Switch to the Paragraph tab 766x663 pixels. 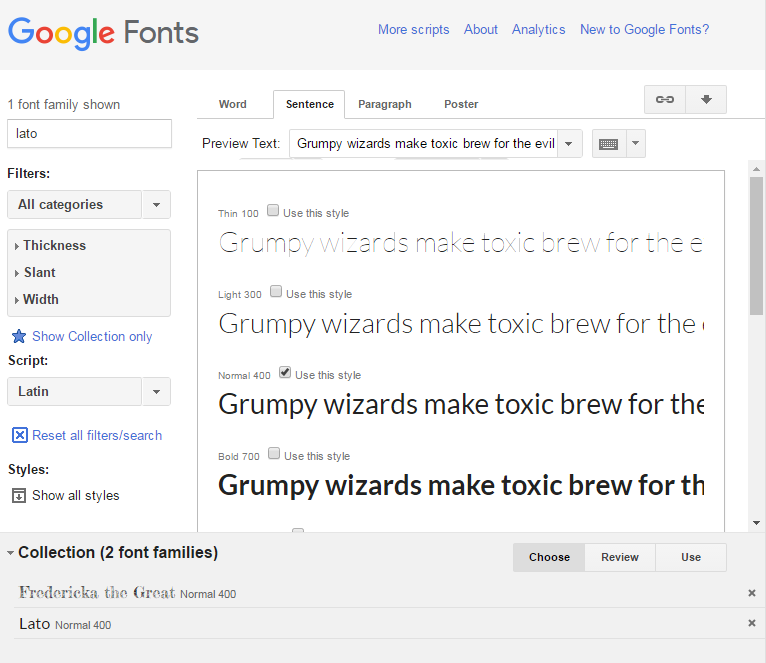pyautogui.click(x=384, y=104)
